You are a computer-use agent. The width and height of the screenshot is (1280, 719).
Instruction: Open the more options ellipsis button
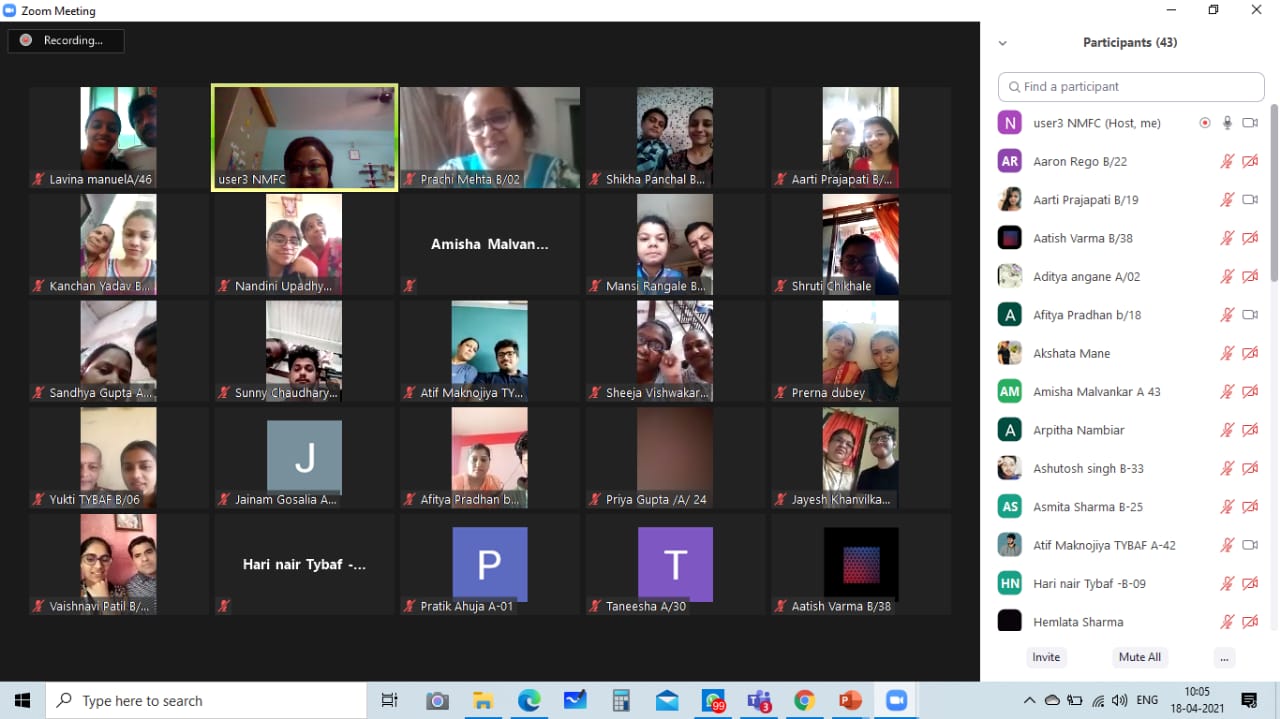click(1224, 657)
